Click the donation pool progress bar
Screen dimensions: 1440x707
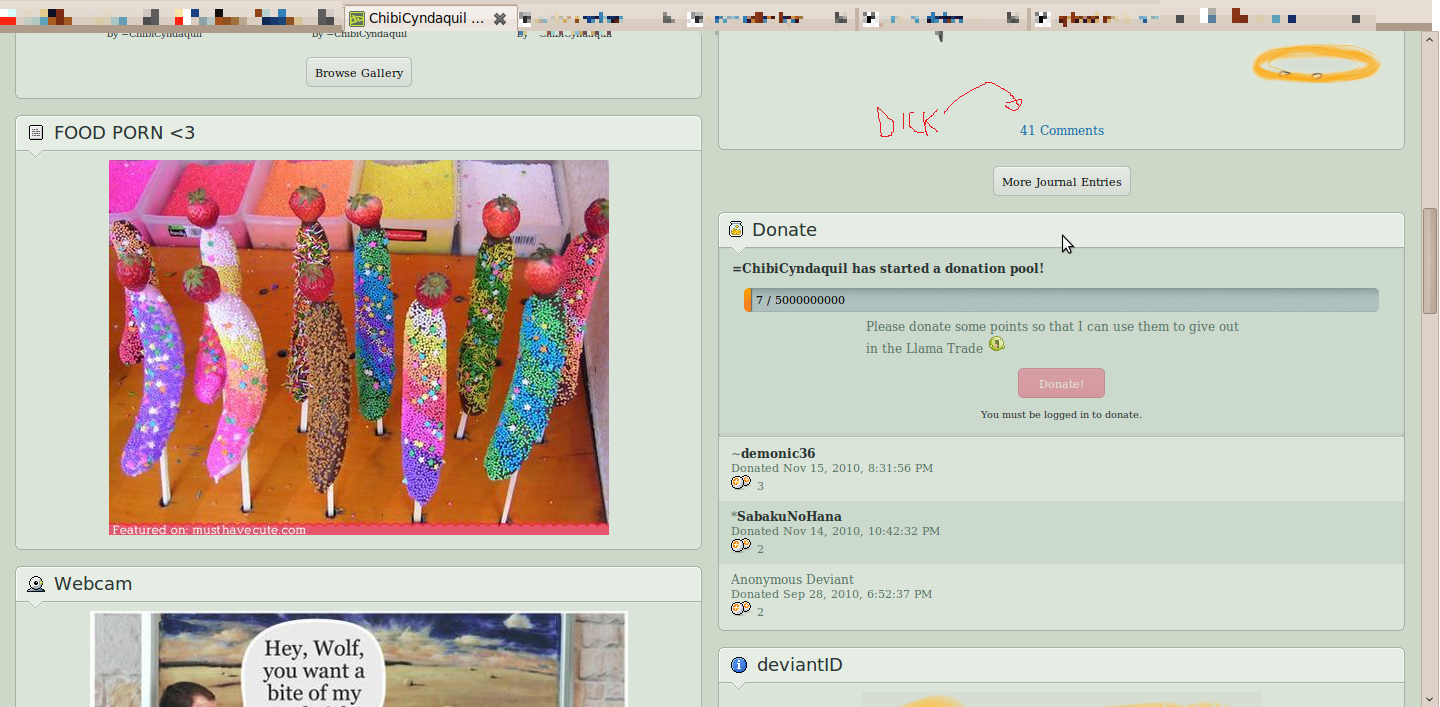1061,300
